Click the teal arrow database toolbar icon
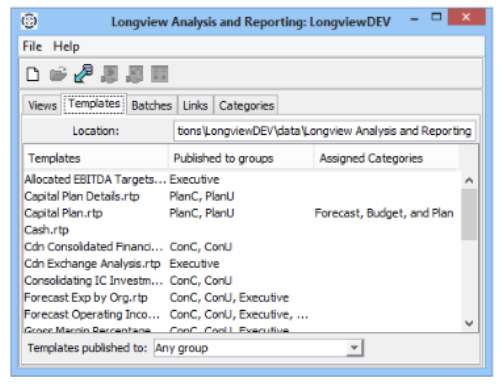This screenshot has height=386, width=504. [x=84, y=74]
